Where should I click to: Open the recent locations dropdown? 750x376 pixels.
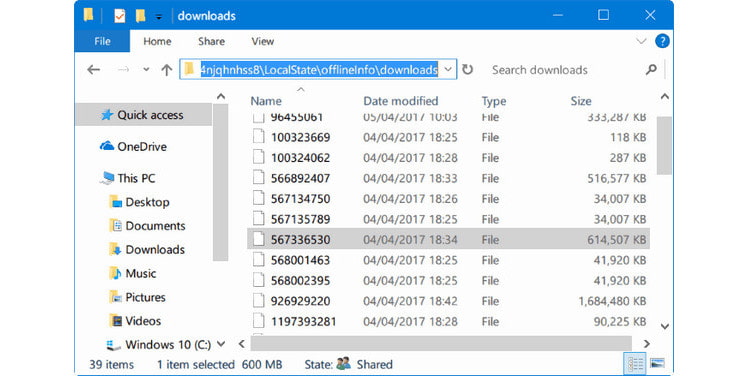coord(146,70)
